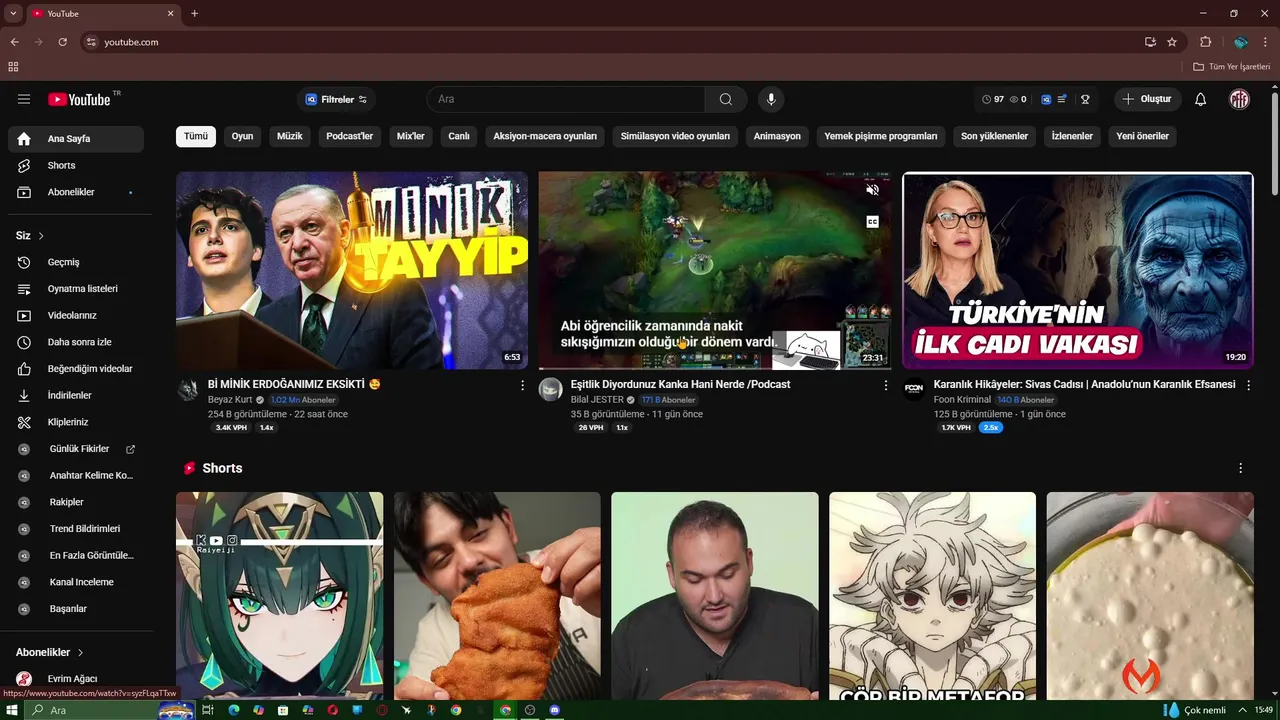Select the Yeni öneriler chip
1280x720 pixels.
point(1143,136)
